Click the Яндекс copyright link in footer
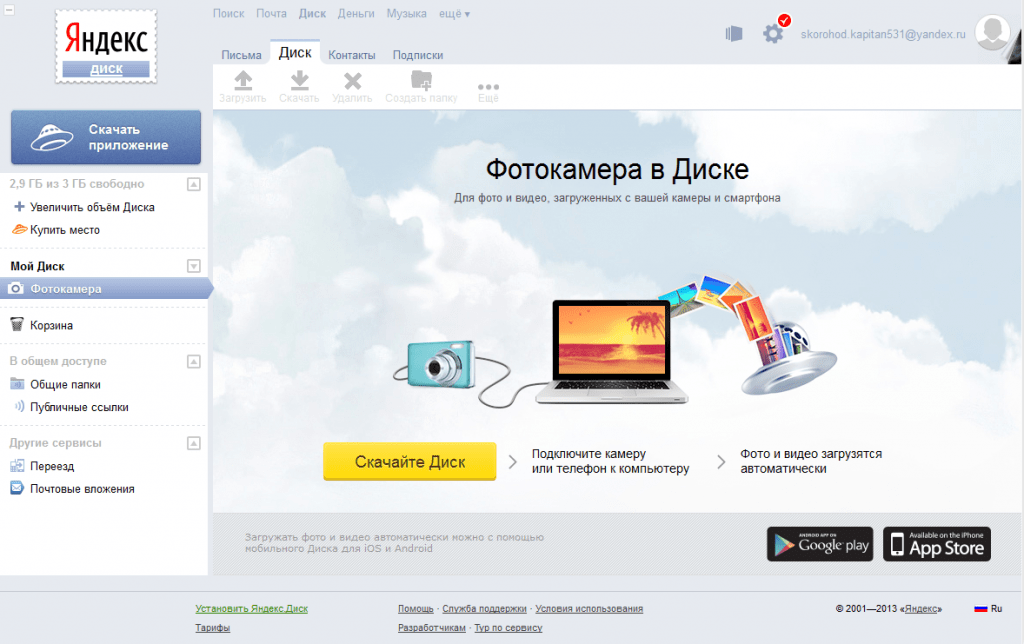The image size is (1024, 644). coord(921,609)
